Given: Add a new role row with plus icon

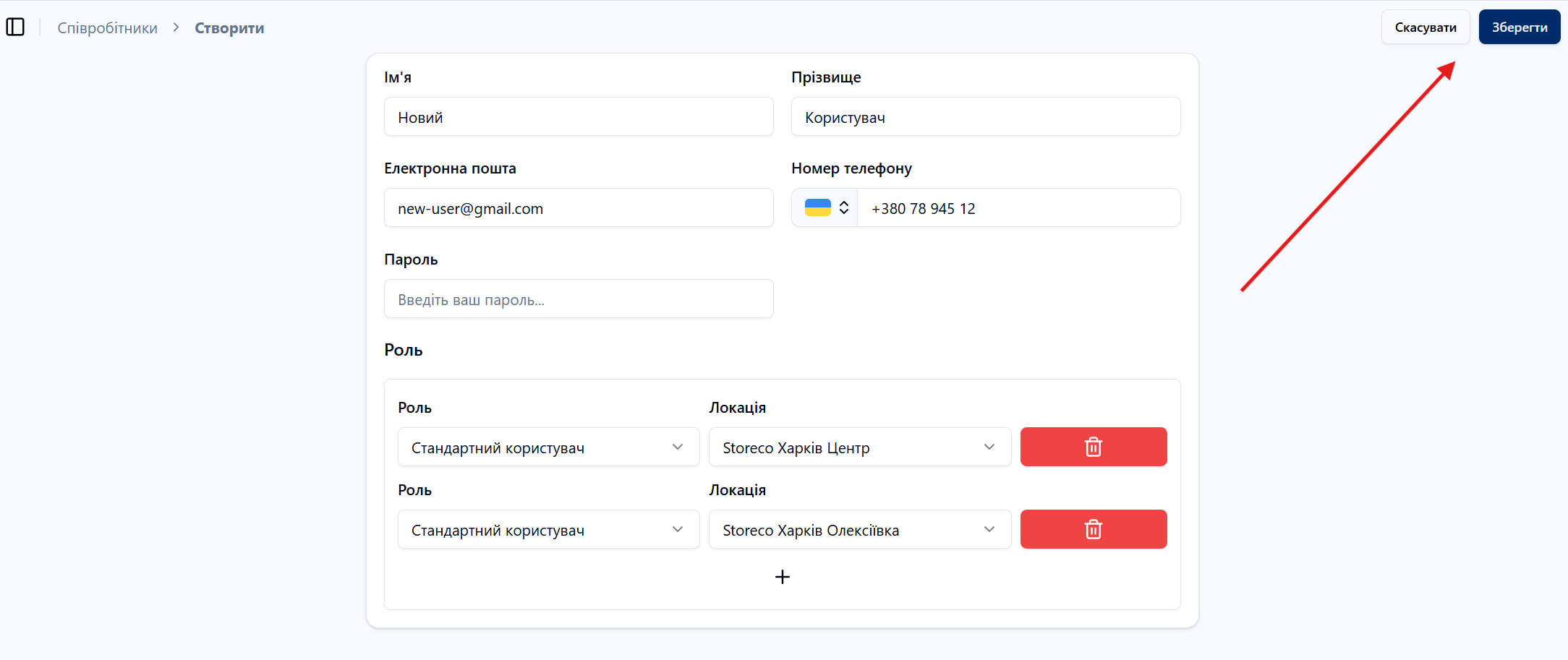Looking at the screenshot, I should 782,577.
